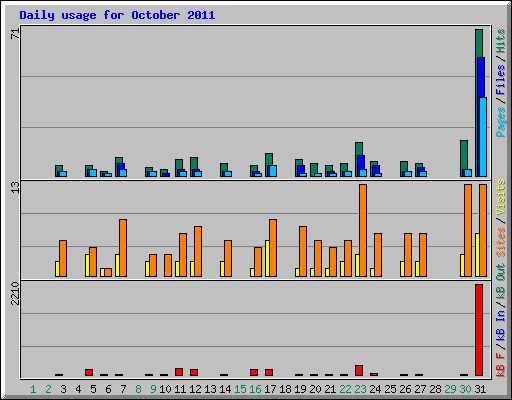Select the 'kB F' legend label

pos(500,365)
